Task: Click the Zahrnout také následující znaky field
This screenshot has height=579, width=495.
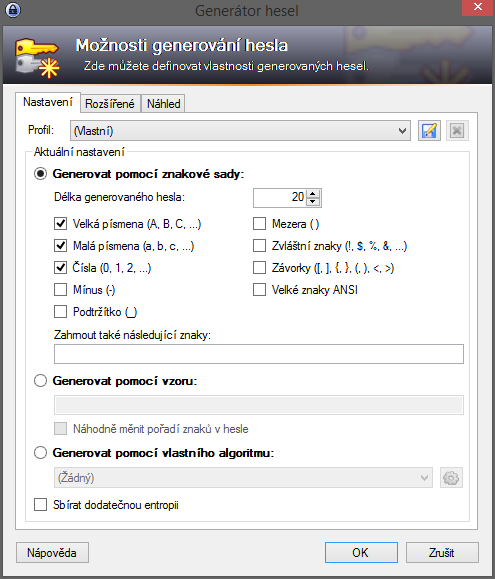Action: pyautogui.click(x=259, y=354)
